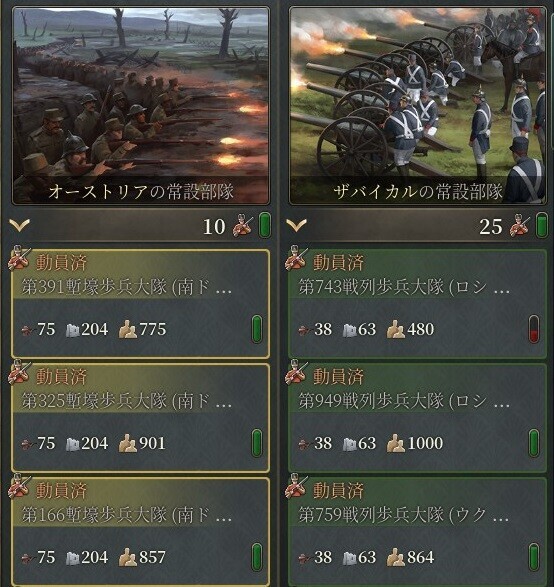Screen dimensions: 554x587
Task: Click the manpower icon showing 1000
Action: coord(396,443)
